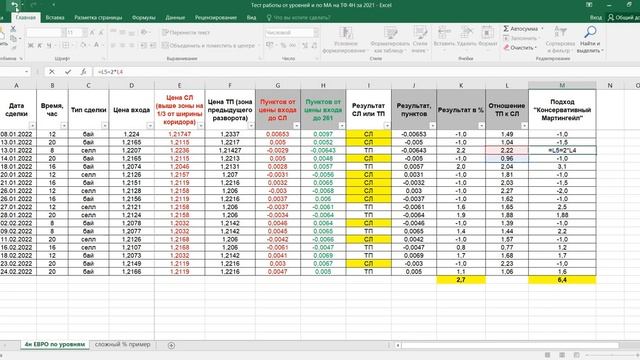Toggle Bold (Ж) formatting
The height and width of the screenshot is (360, 640).
31,45
